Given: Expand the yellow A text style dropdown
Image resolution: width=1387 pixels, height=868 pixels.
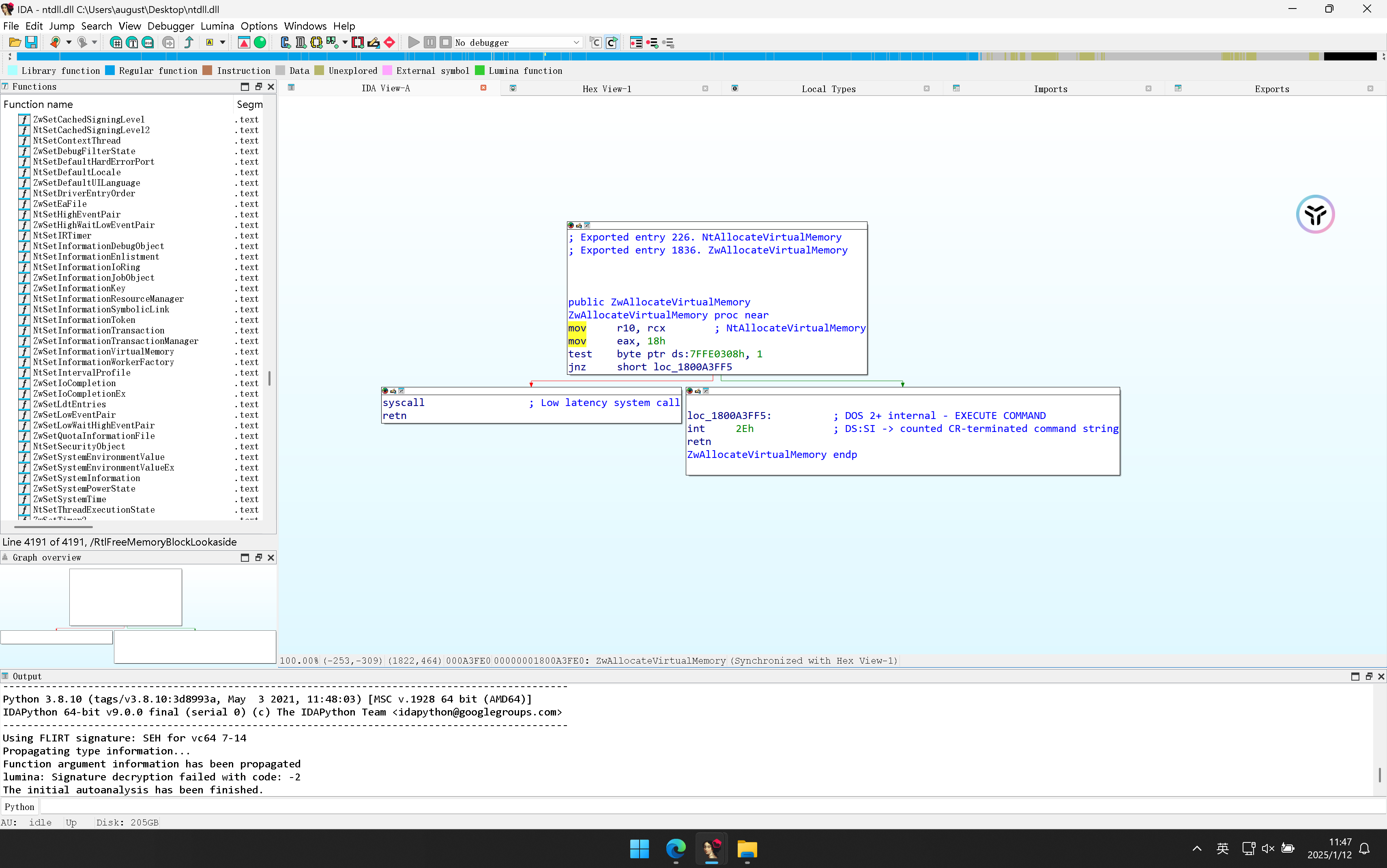Looking at the screenshot, I should pyautogui.click(x=223, y=43).
